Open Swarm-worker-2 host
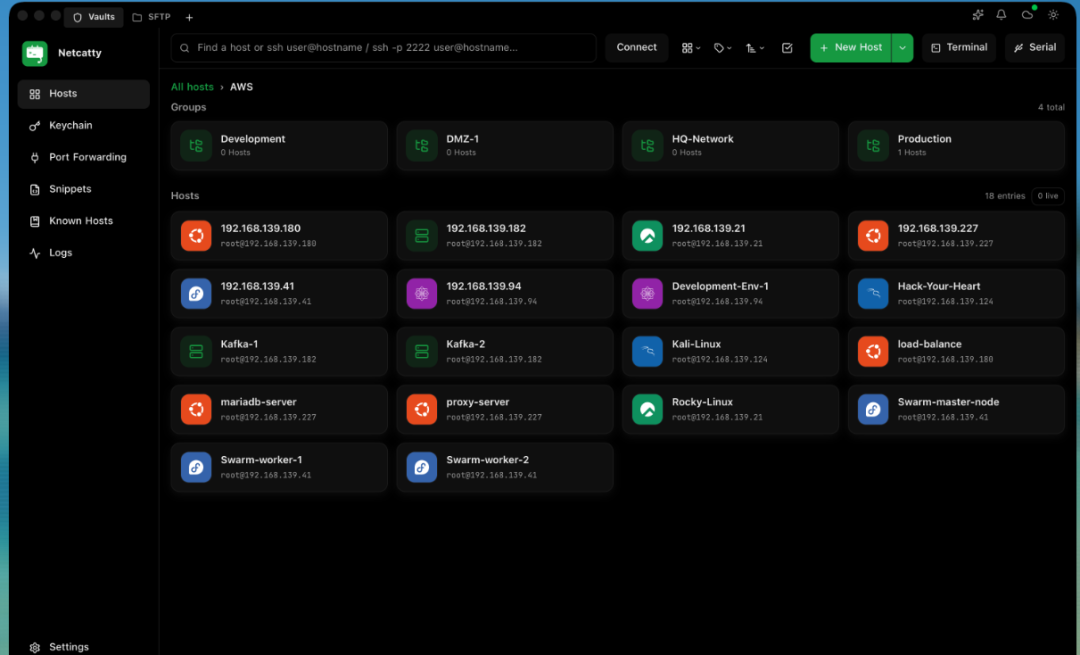The height and width of the screenshot is (655, 1080). (505, 467)
